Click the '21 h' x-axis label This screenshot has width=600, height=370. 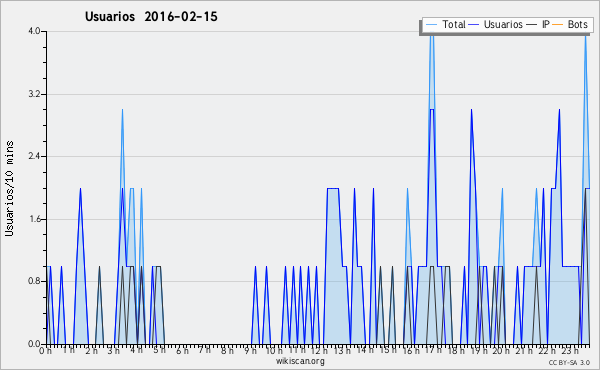pyautogui.click(x=524, y=350)
